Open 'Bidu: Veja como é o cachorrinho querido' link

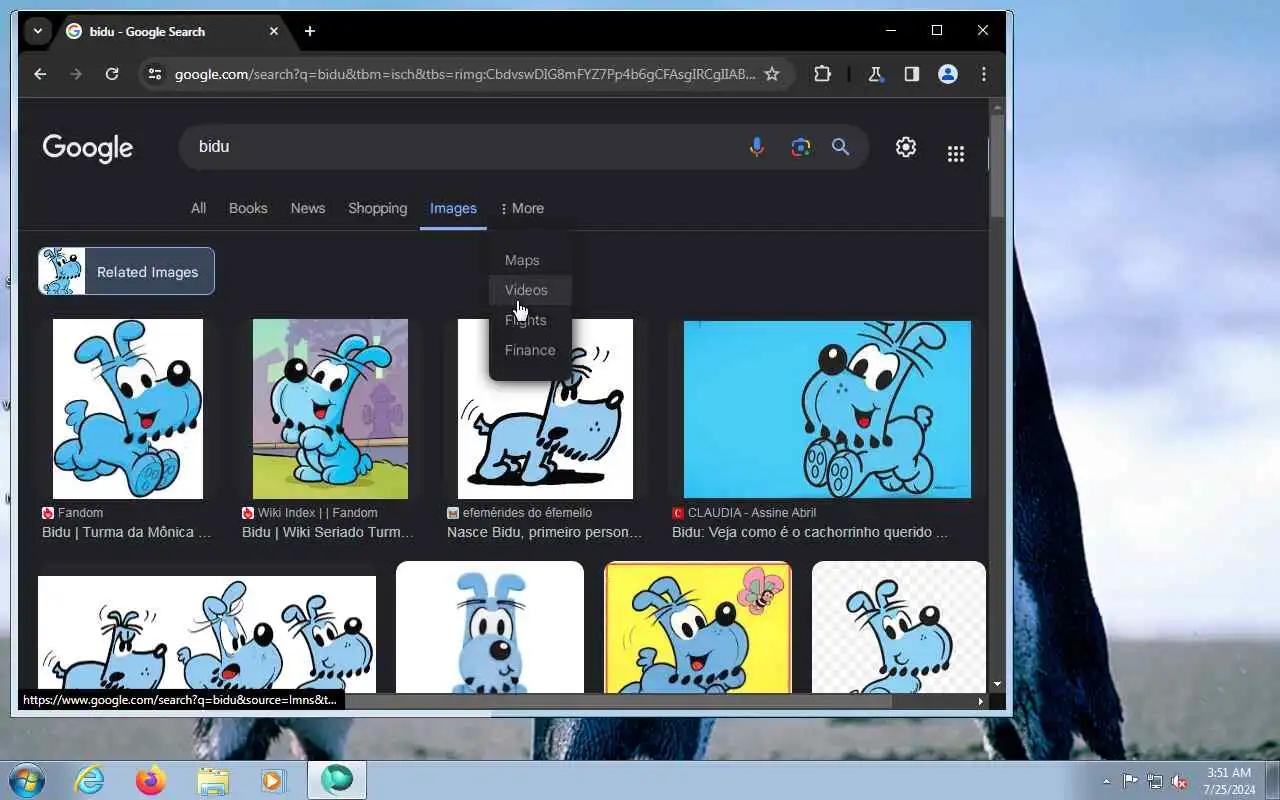point(810,532)
